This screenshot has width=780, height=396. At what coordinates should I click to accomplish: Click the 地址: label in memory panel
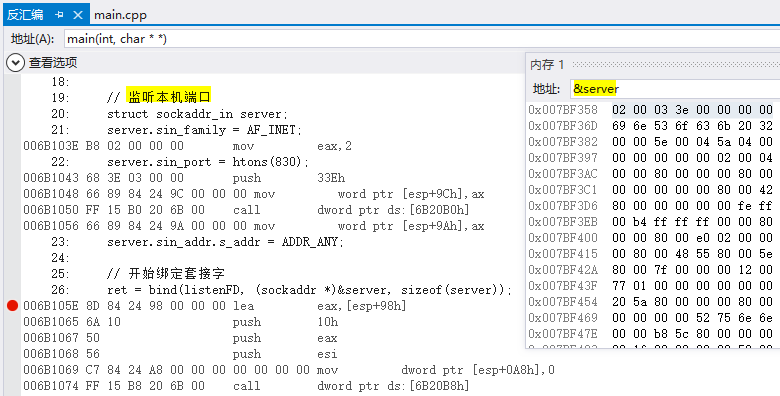(x=547, y=89)
